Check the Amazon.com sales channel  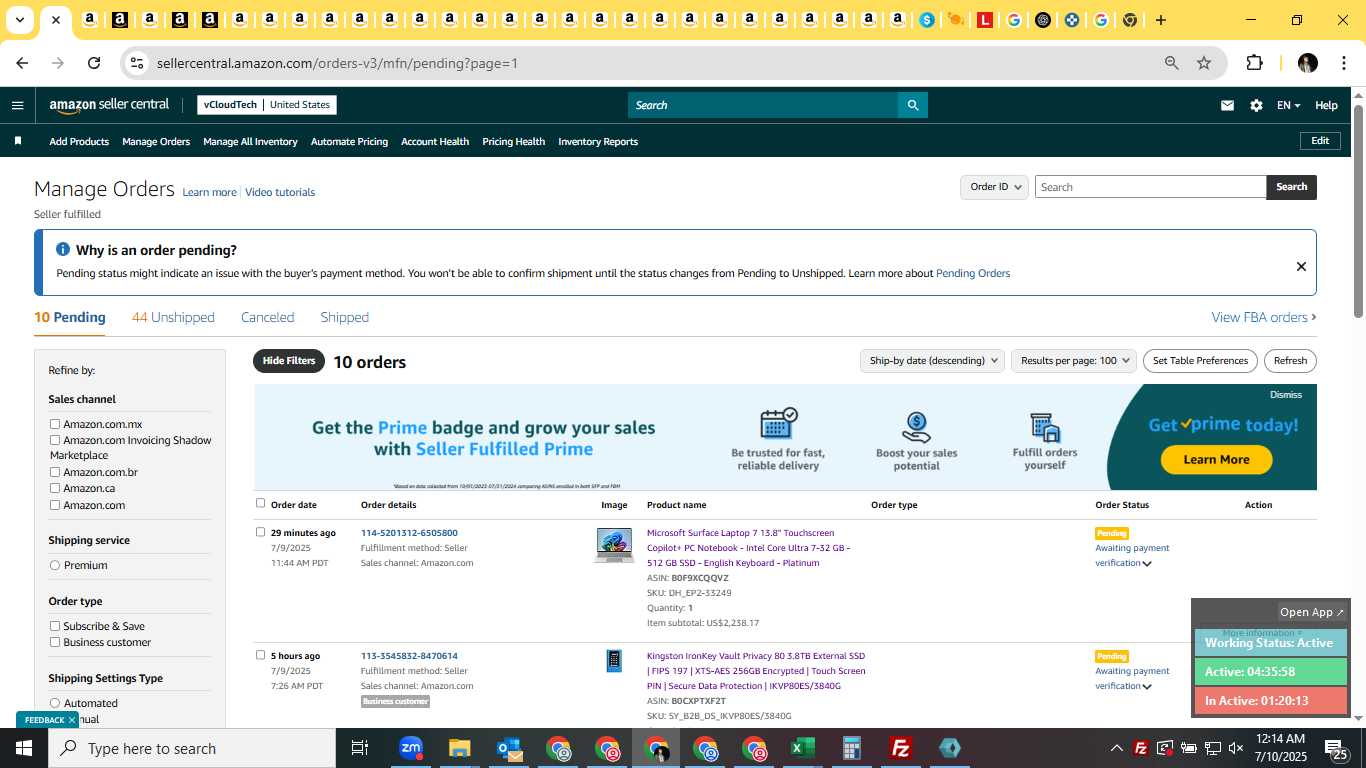click(x=55, y=505)
